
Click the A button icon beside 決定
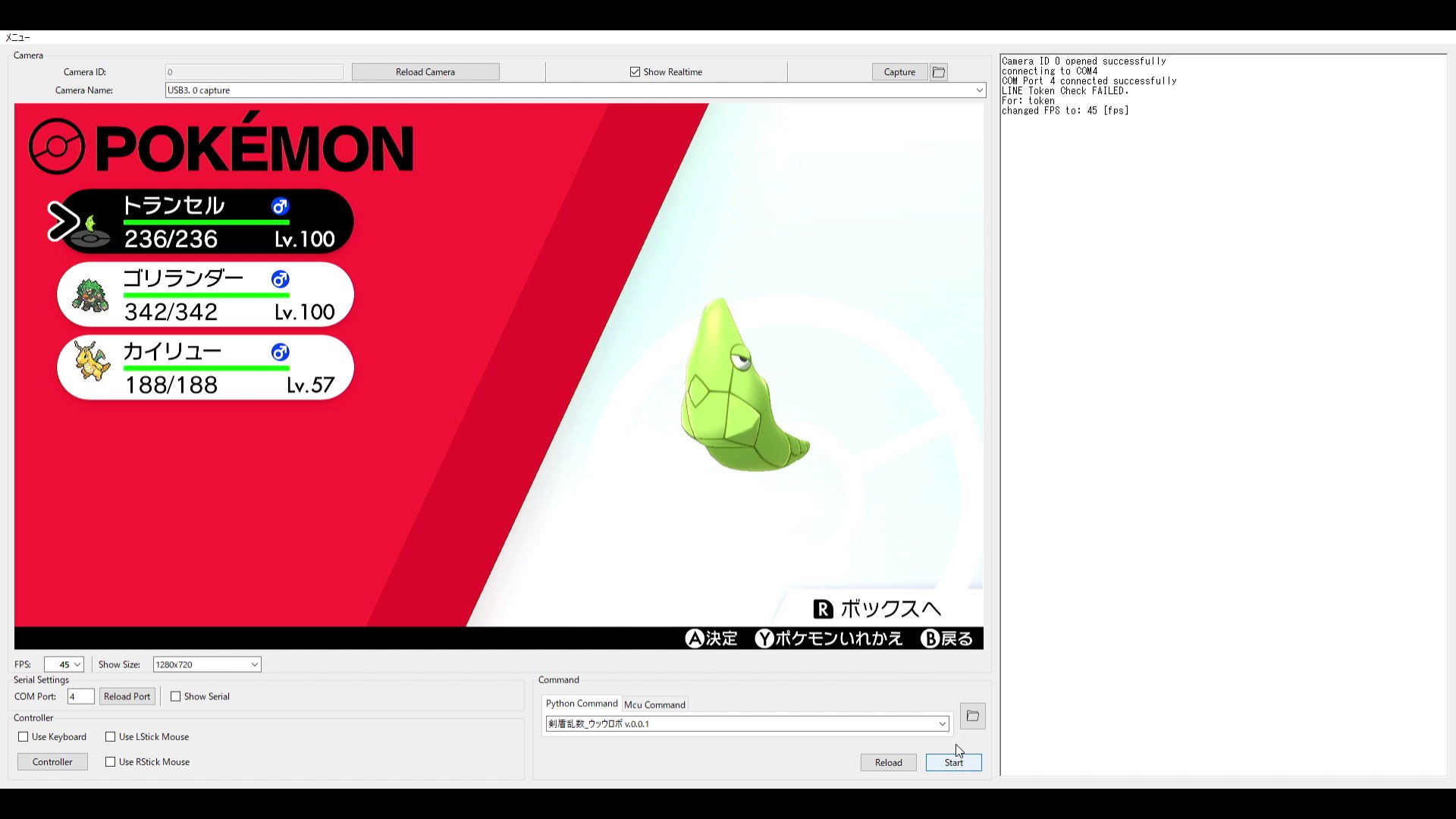pos(695,639)
